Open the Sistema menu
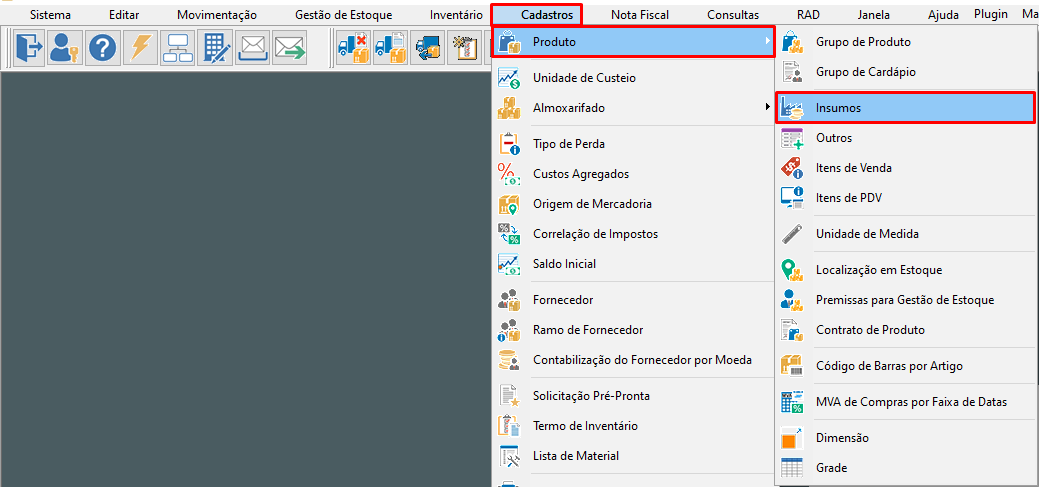The image size is (1039, 487). (50, 15)
